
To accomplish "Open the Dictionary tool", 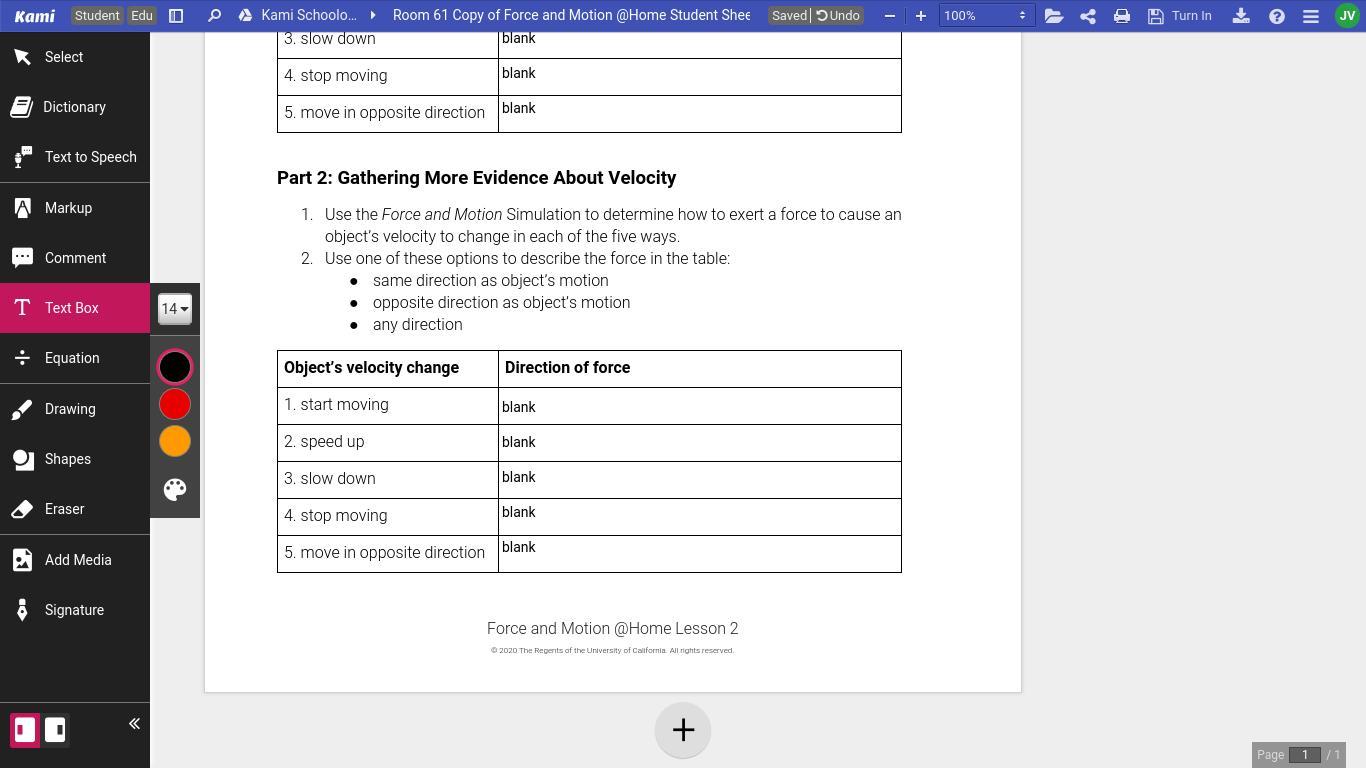I will click(75, 107).
